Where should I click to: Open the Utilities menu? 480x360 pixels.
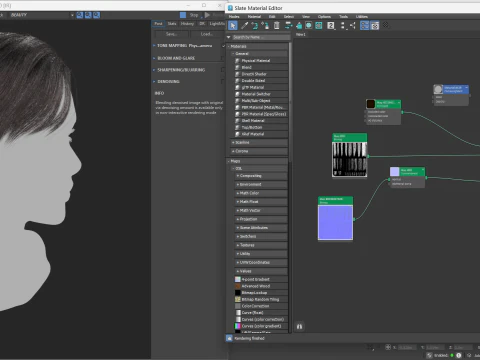362,16
